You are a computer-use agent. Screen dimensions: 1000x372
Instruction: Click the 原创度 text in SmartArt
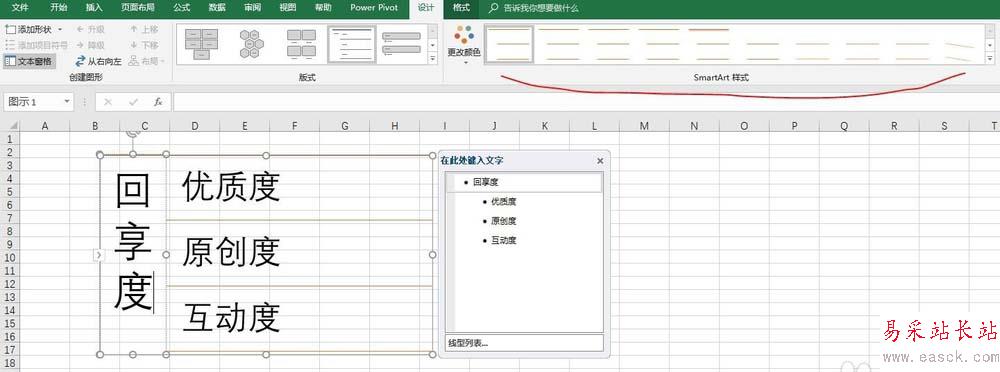tap(231, 252)
